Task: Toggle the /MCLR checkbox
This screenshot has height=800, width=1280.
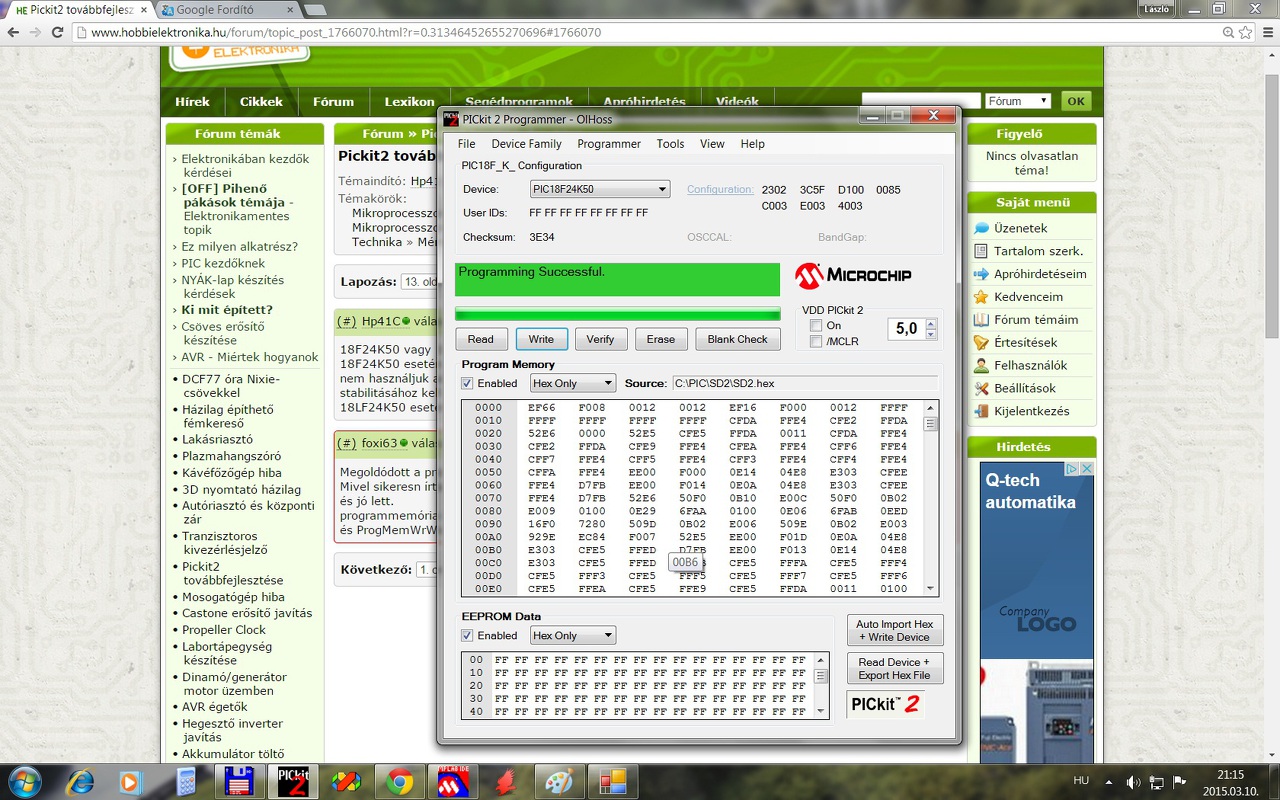Action: 816,342
